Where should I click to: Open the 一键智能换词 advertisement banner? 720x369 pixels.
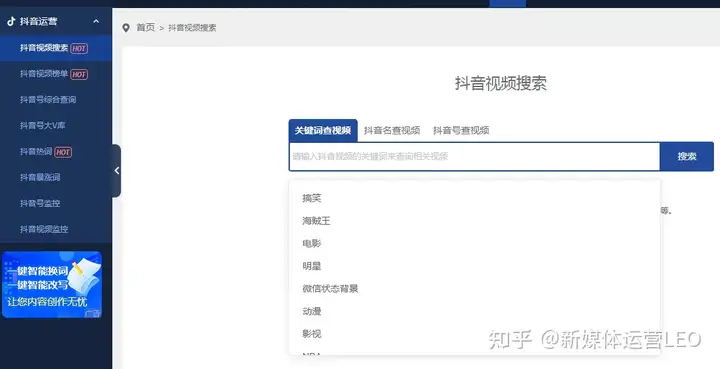(52, 285)
